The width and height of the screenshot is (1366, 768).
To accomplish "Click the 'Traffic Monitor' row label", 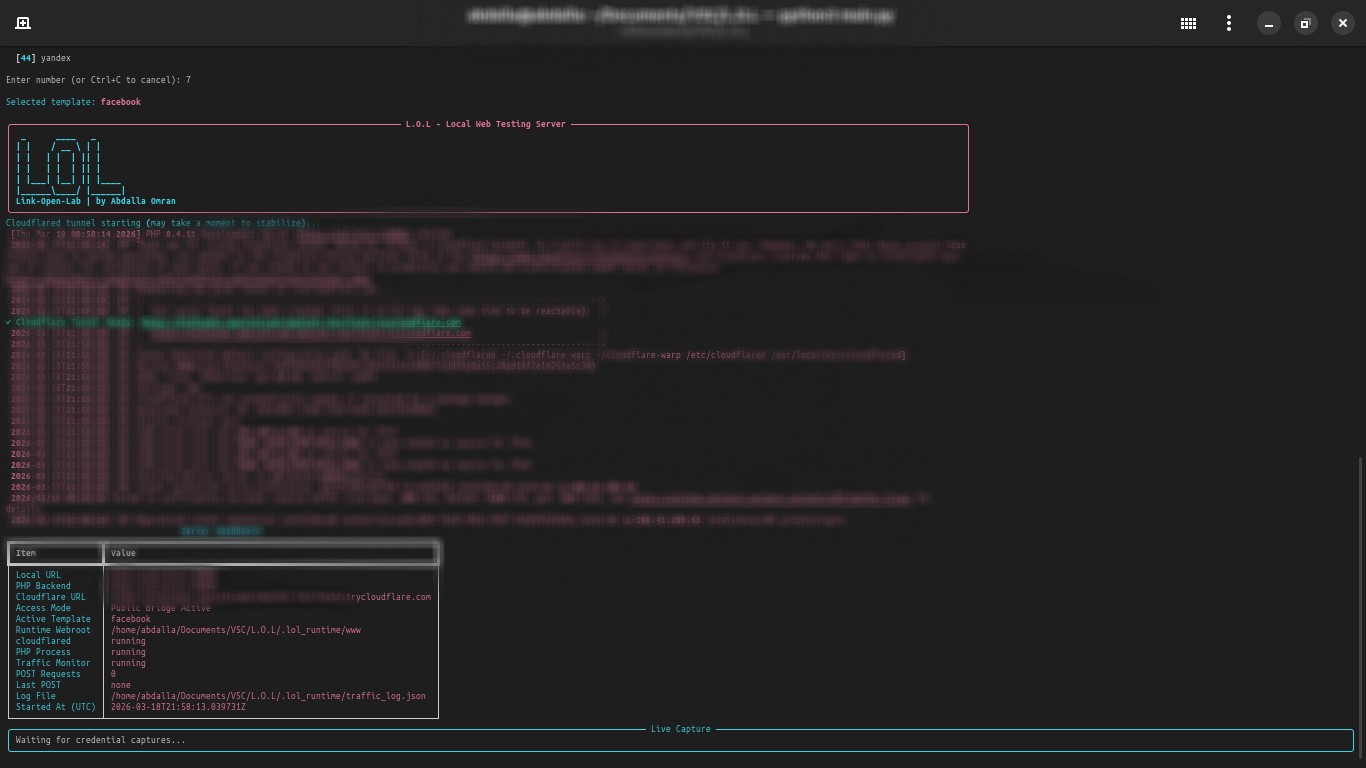I will pos(53,663).
